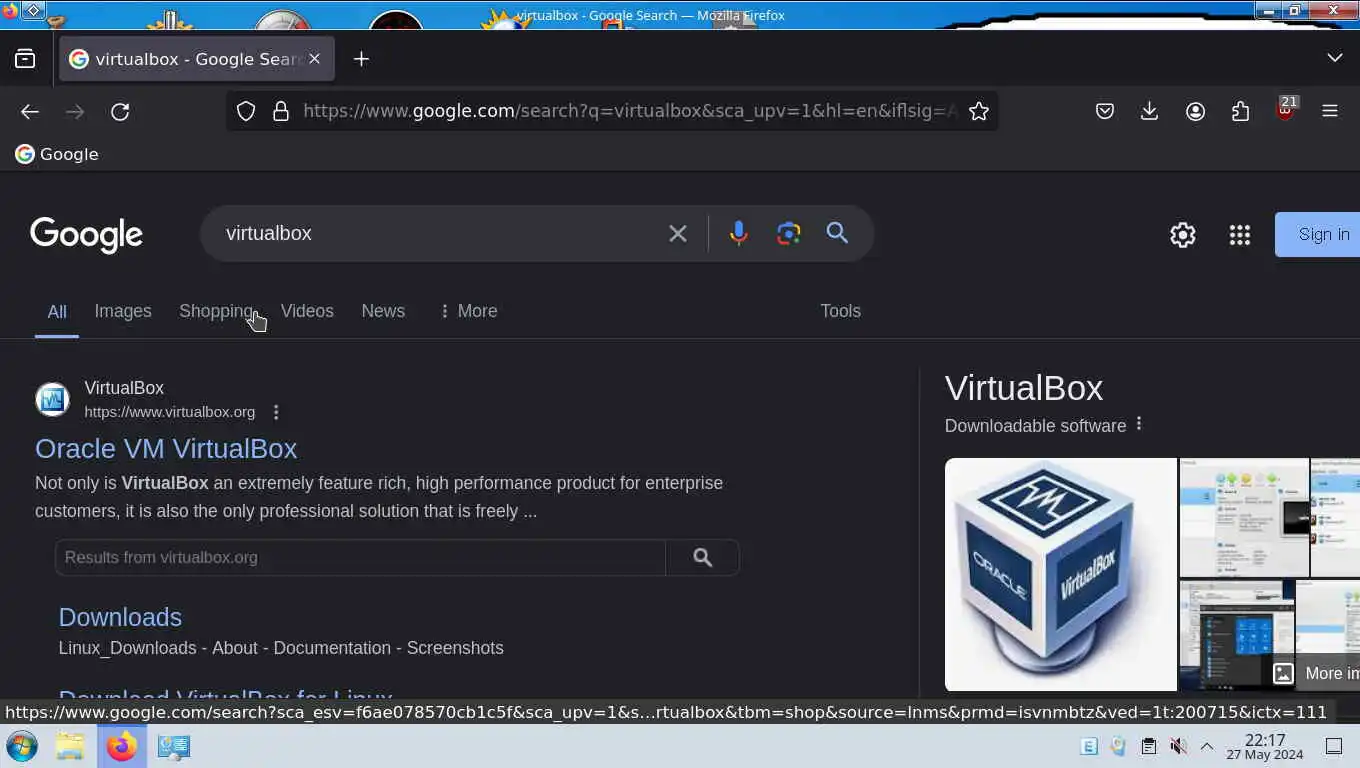The width and height of the screenshot is (1360, 768).
Task: Expand the list all tabs chevron
Action: point(1334,58)
